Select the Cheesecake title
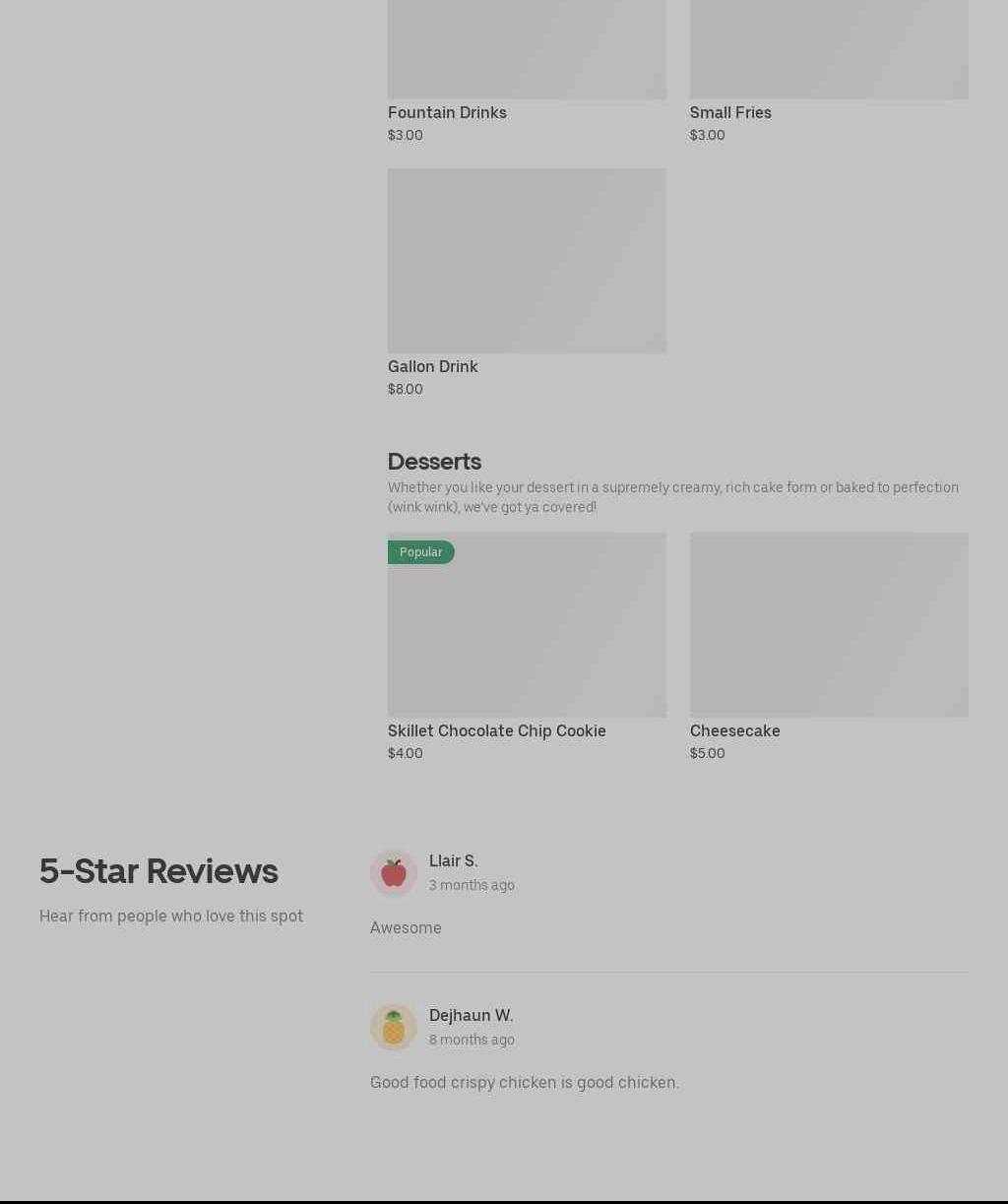Viewport: 1008px width, 1204px height. 734,730
